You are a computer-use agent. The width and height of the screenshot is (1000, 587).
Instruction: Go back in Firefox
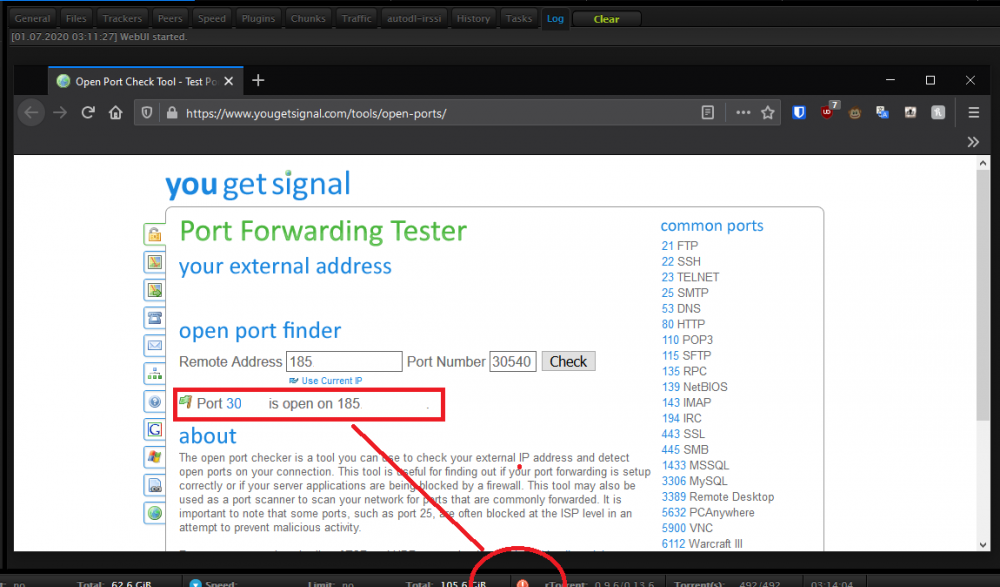point(31,113)
